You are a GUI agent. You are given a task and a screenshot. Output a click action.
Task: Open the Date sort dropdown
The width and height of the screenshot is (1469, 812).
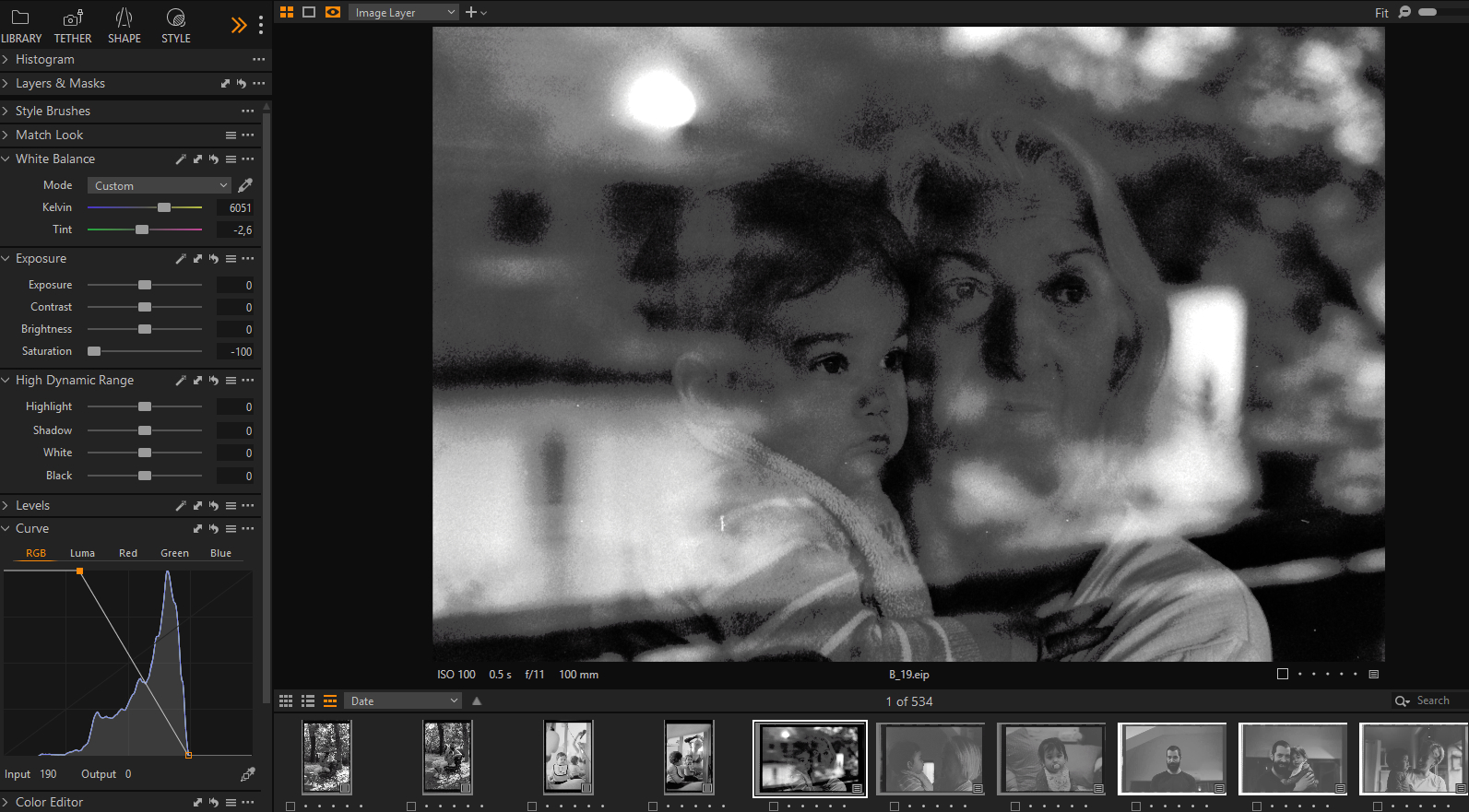(x=402, y=701)
